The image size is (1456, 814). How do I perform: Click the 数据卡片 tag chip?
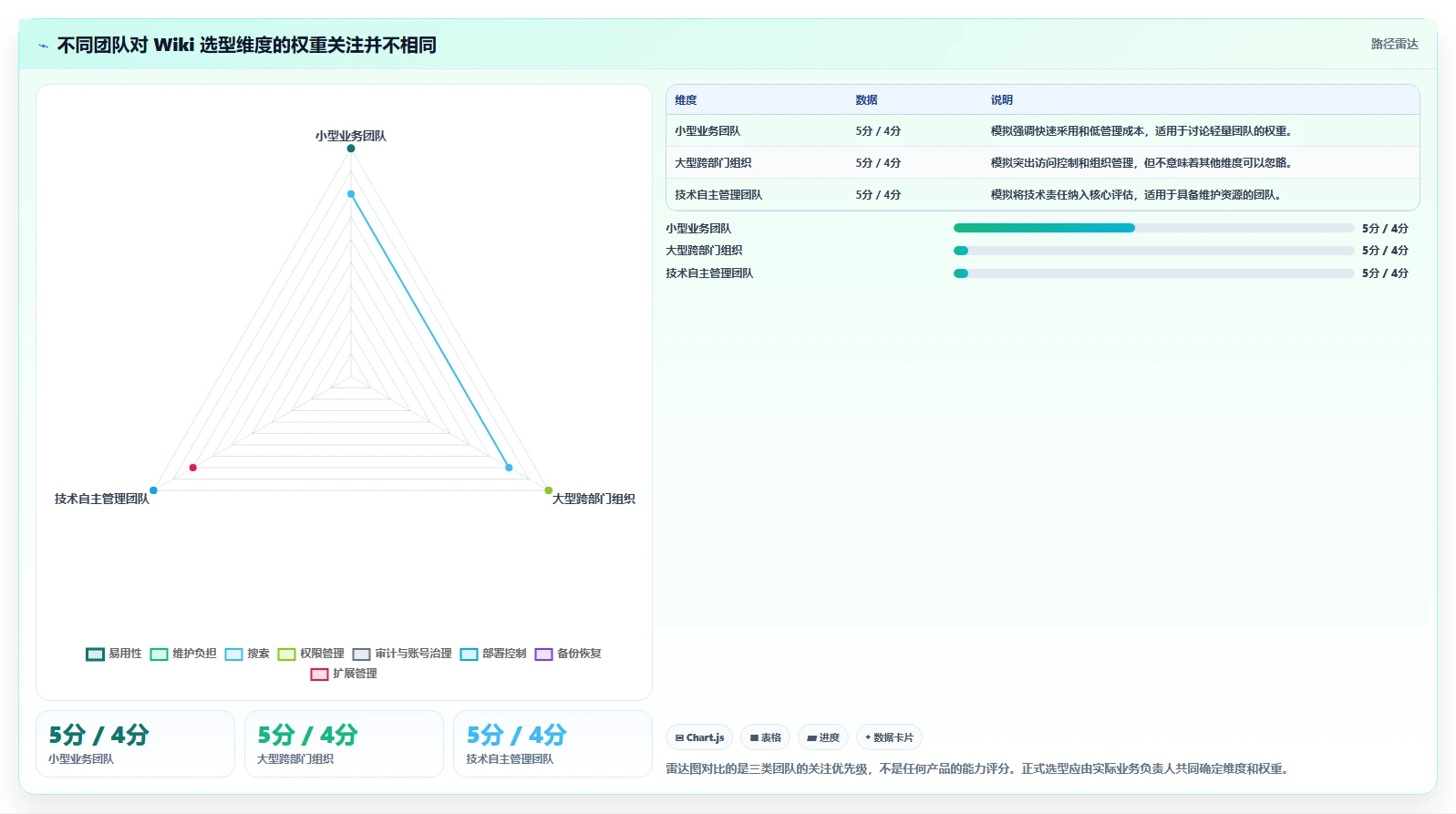pyautogui.click(x=889, y=737)
